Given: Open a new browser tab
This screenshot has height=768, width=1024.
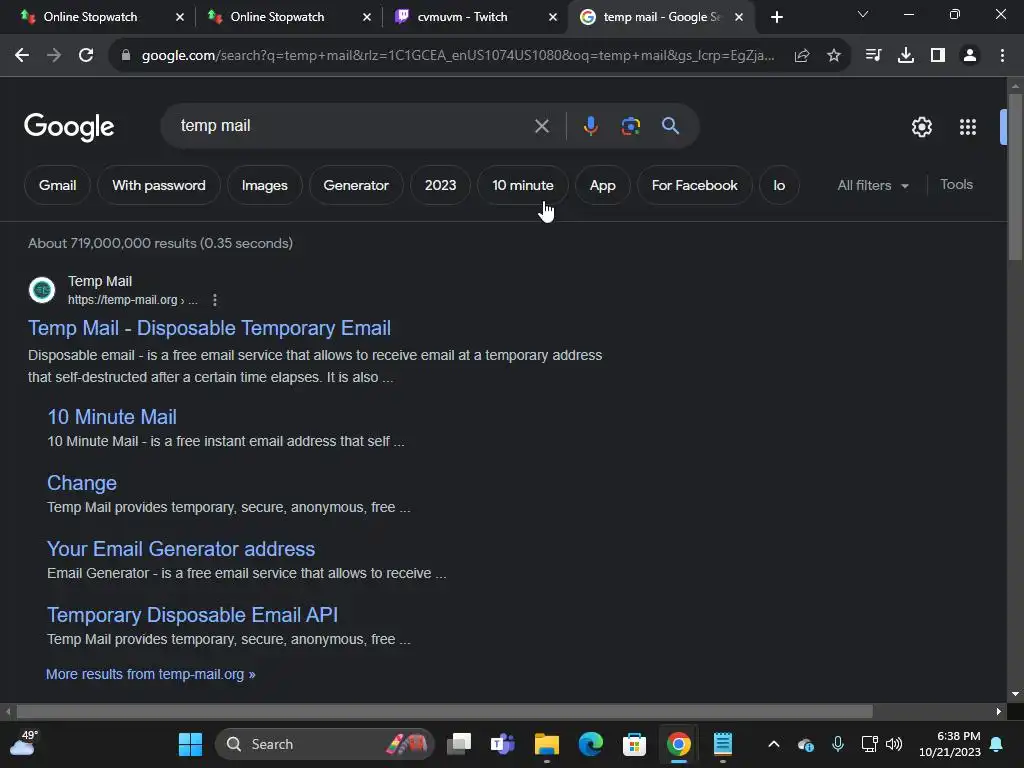Looking at the screenshot, I should coord(776,17).
